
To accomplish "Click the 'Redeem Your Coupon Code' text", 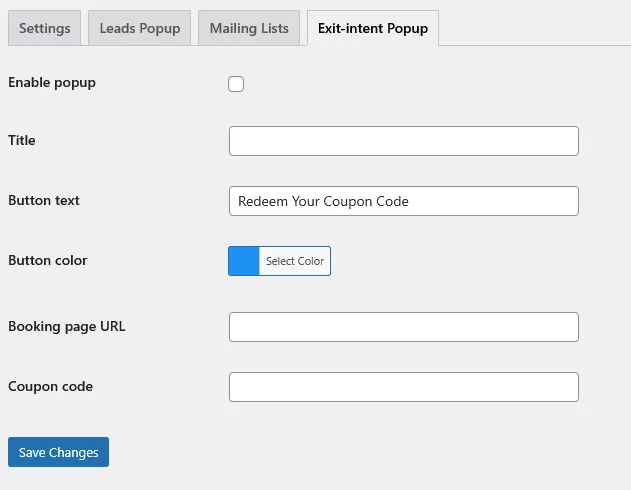I will pos(323,201).
